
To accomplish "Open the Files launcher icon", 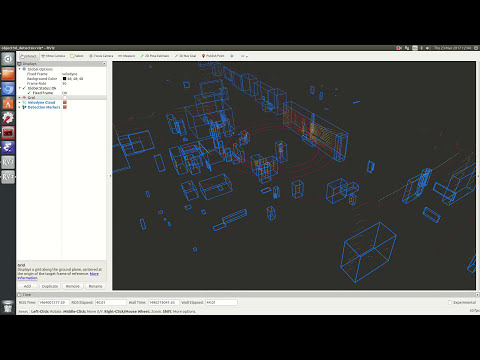I will (8, 74).
